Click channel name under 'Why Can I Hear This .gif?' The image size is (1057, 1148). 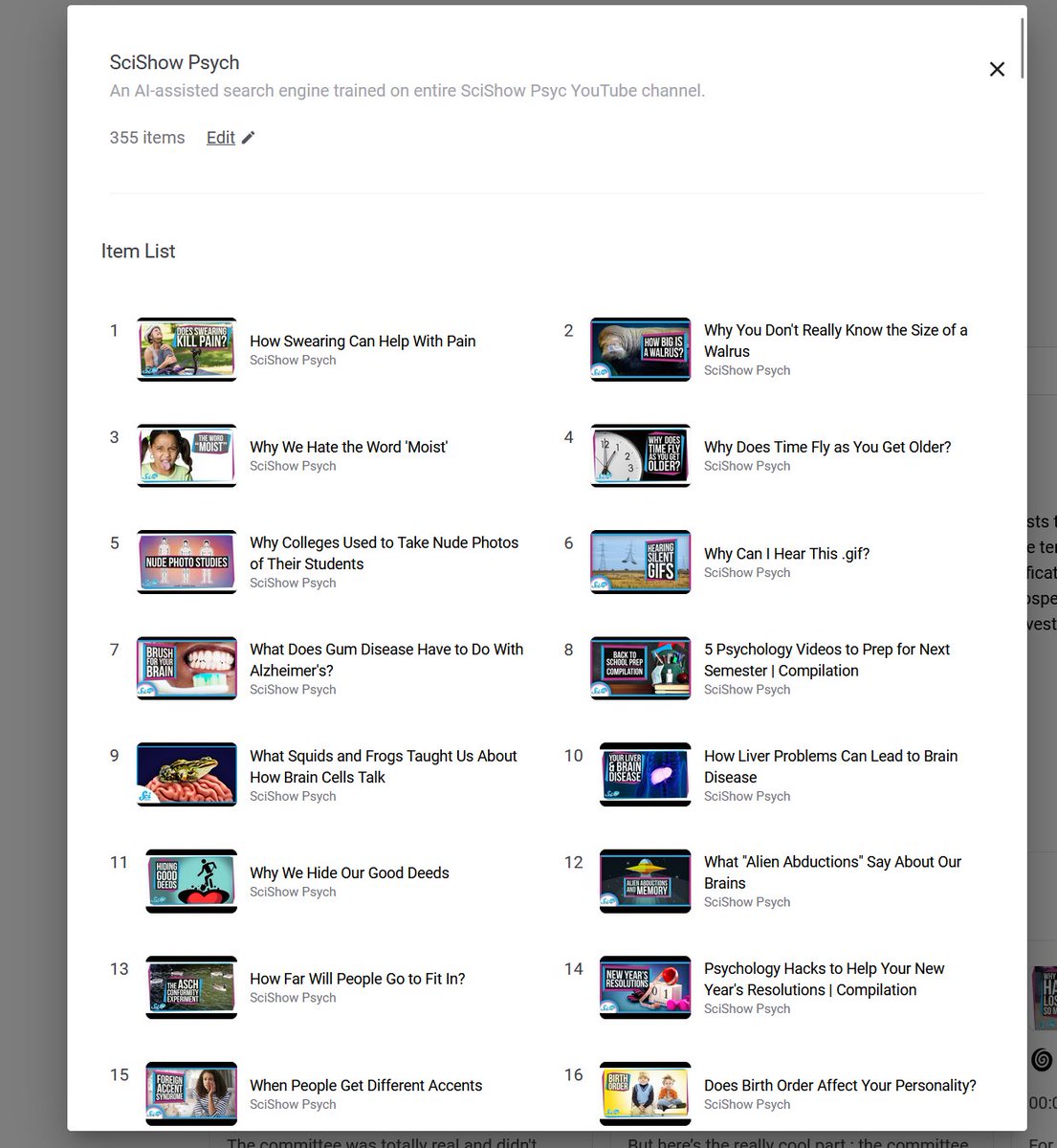pyautogui.click(x=747, y=572)
